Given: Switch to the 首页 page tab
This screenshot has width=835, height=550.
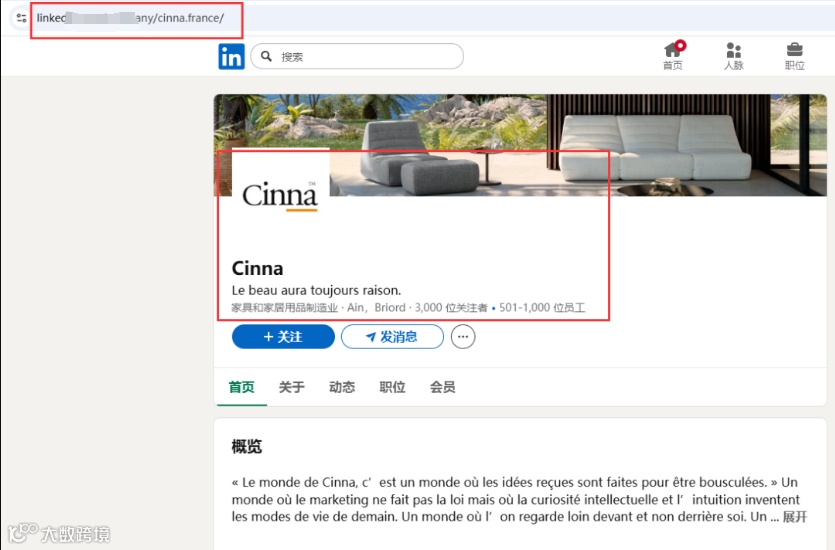Looking at the screenshot, I should pyautogui.click(x=241, y=387).
